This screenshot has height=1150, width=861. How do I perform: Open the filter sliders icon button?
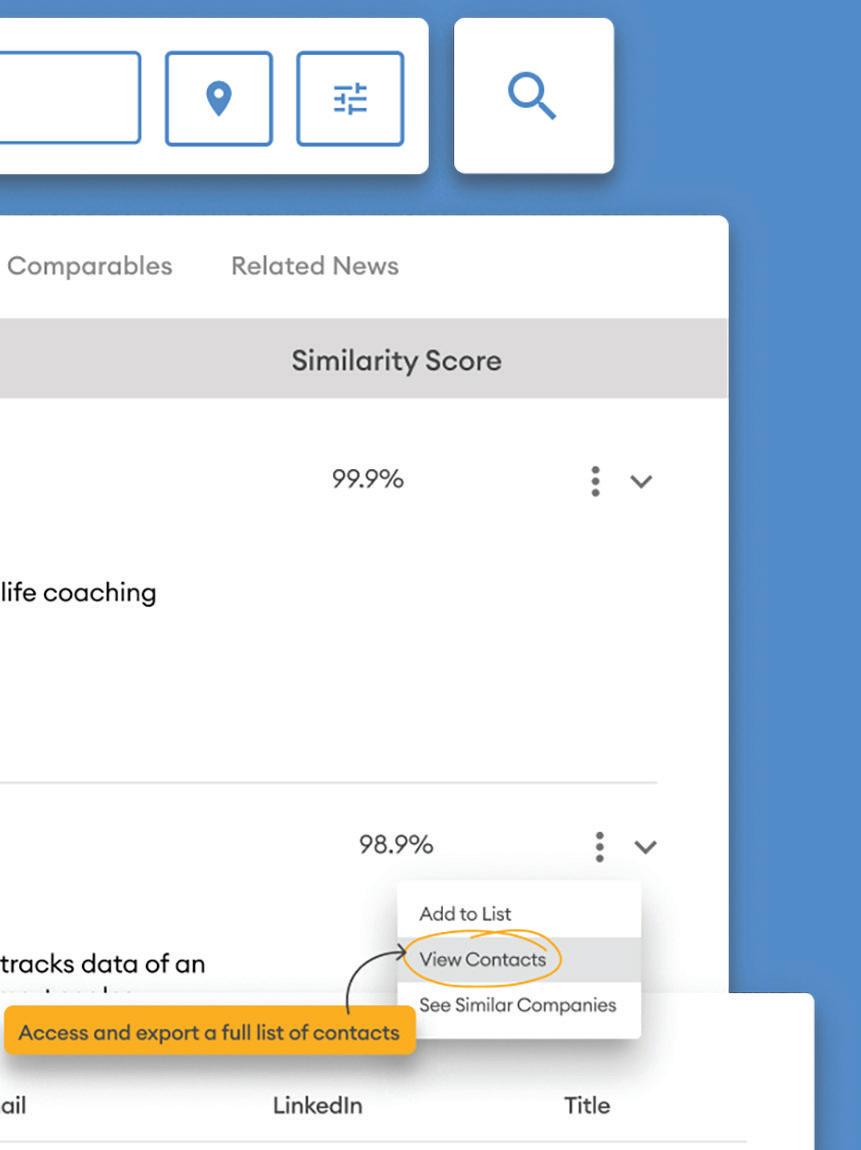350,98
